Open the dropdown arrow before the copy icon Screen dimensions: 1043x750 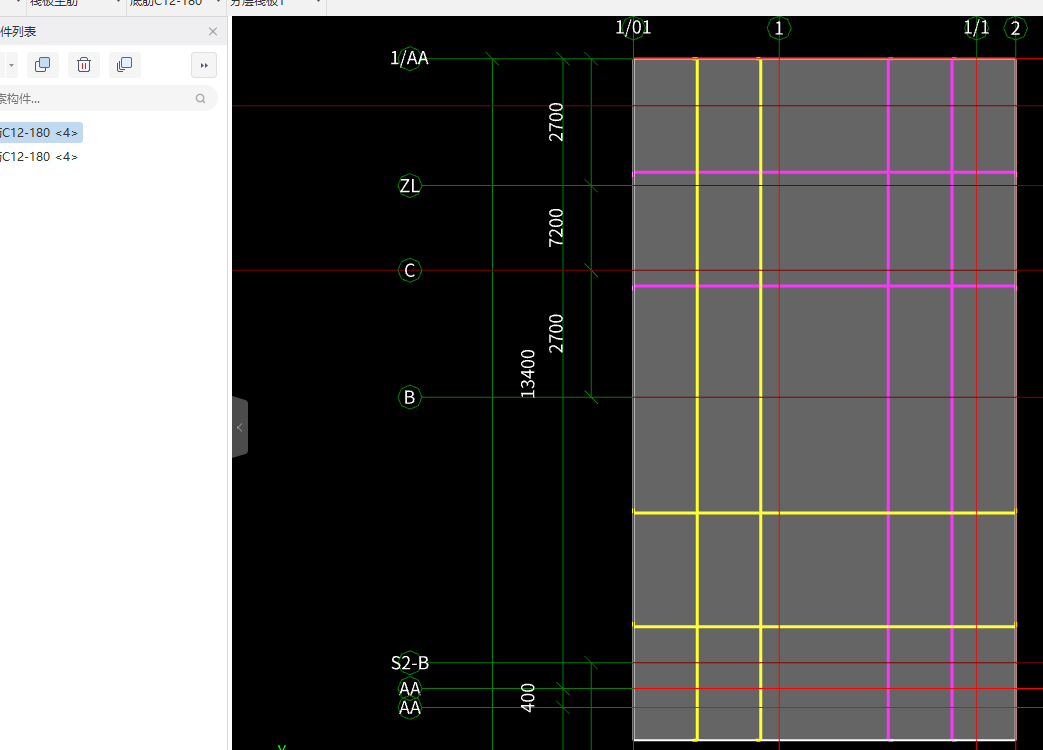coord(11,65)
